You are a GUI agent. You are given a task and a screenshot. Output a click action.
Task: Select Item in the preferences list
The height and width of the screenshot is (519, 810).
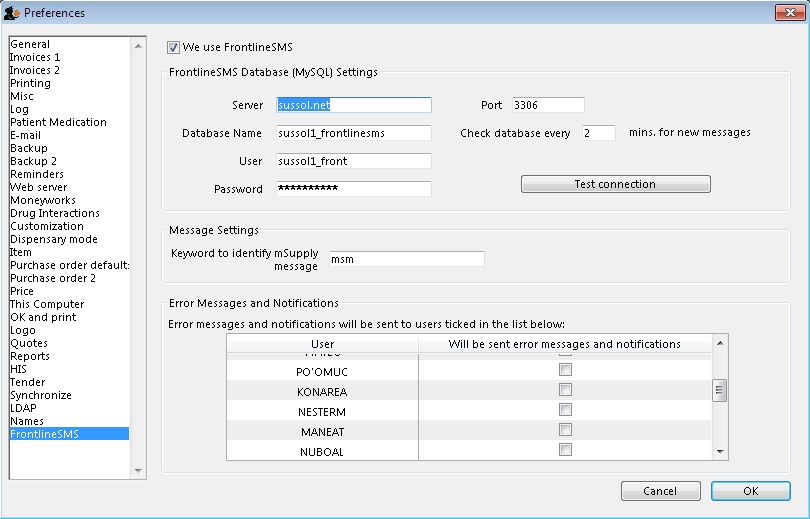pyautogui.click(x=69, y=252)
